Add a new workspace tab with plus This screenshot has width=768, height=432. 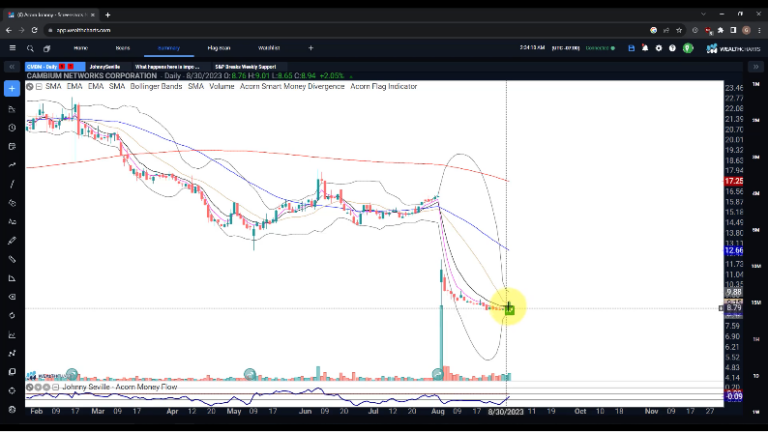tap(311, 48)
